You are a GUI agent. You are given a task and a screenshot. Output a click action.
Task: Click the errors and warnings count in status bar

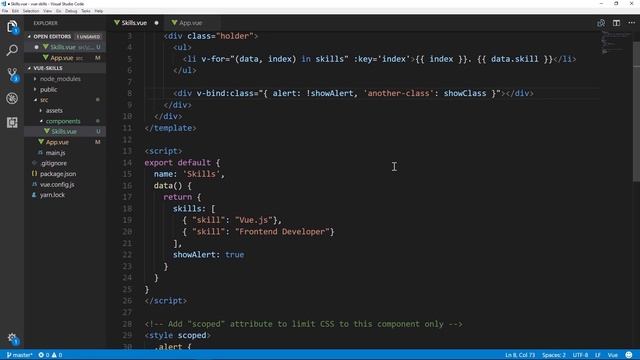50,355
